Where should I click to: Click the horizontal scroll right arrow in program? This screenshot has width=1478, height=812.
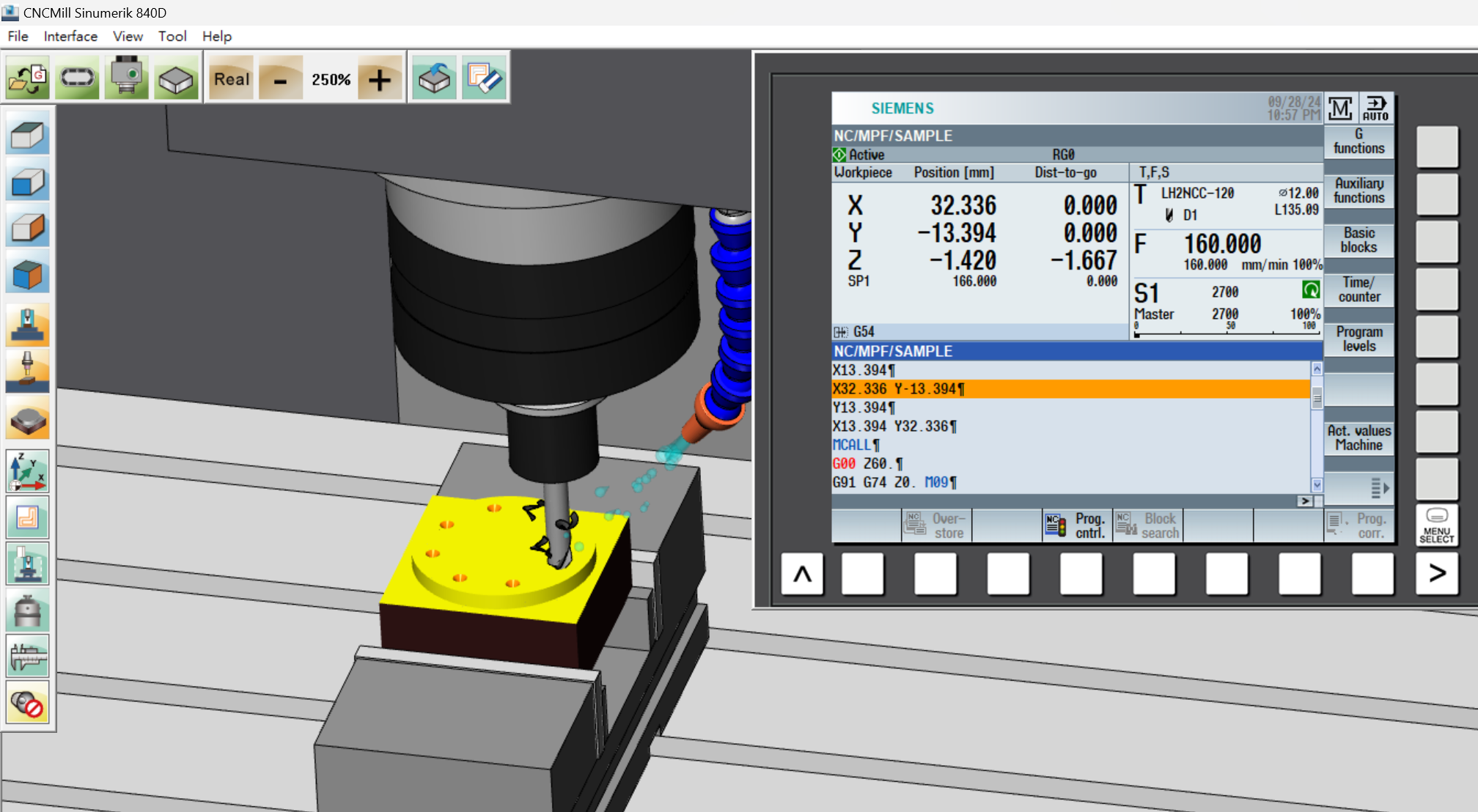[x=1304, y=501]
